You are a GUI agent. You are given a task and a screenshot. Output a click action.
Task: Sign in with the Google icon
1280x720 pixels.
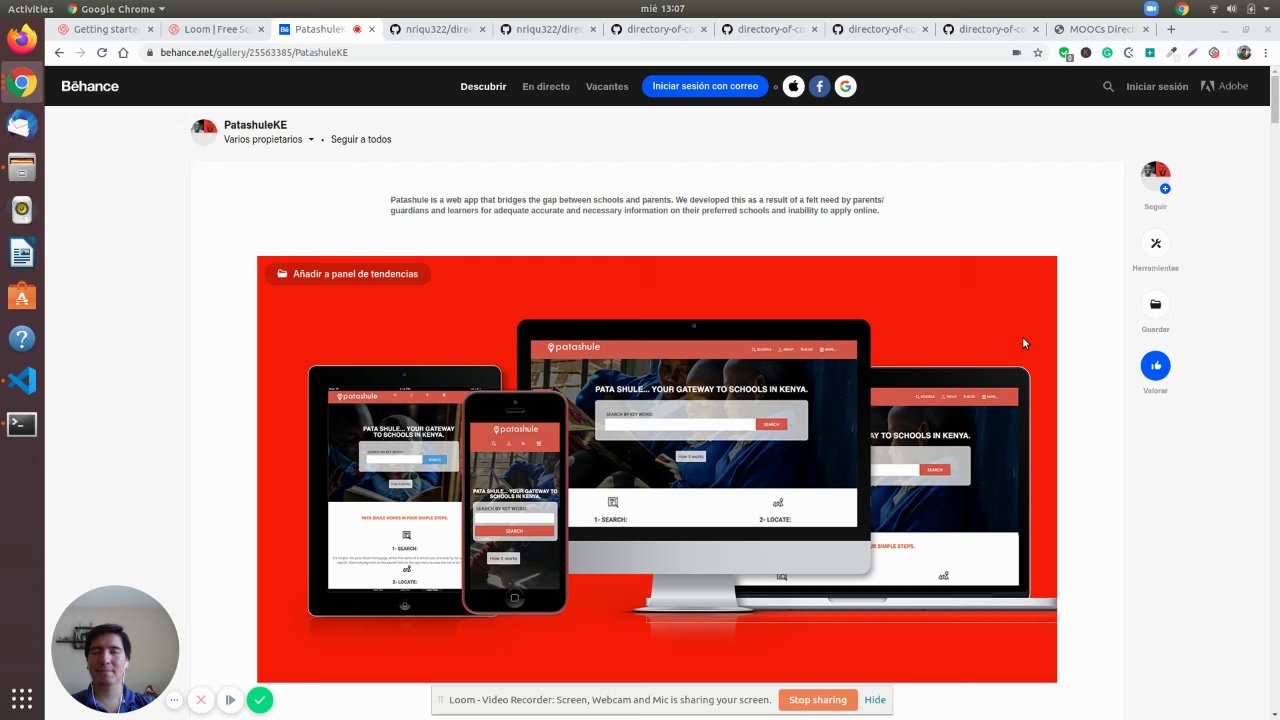pos(846,86)
